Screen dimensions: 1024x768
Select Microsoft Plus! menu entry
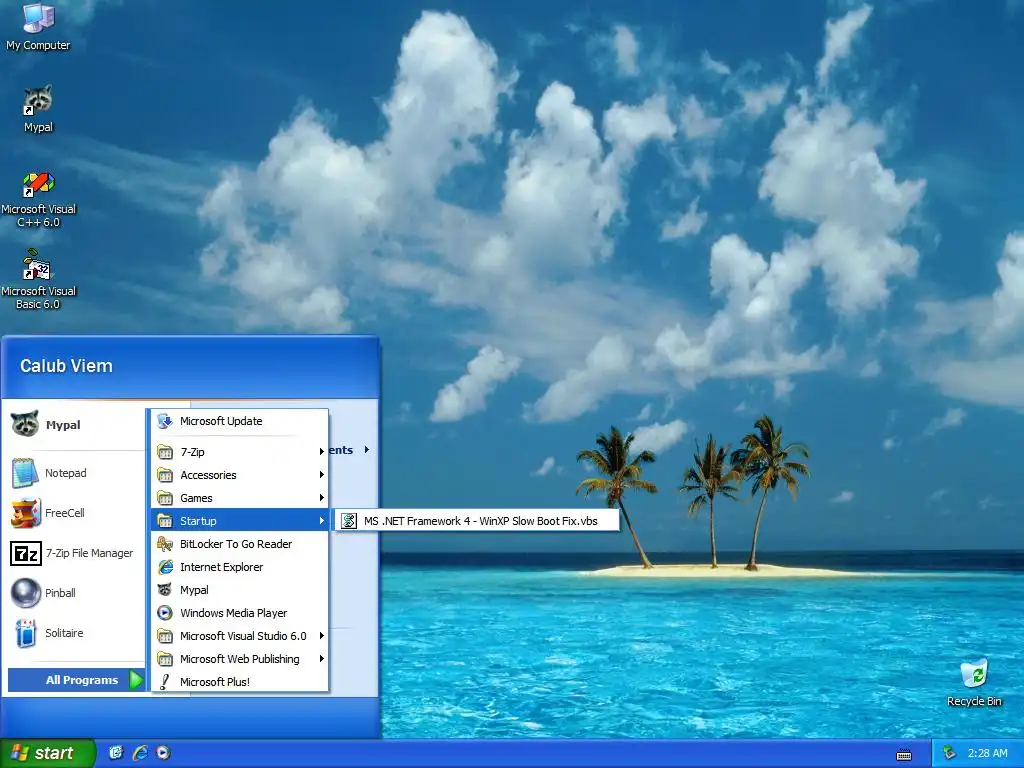tap(240, 682)
